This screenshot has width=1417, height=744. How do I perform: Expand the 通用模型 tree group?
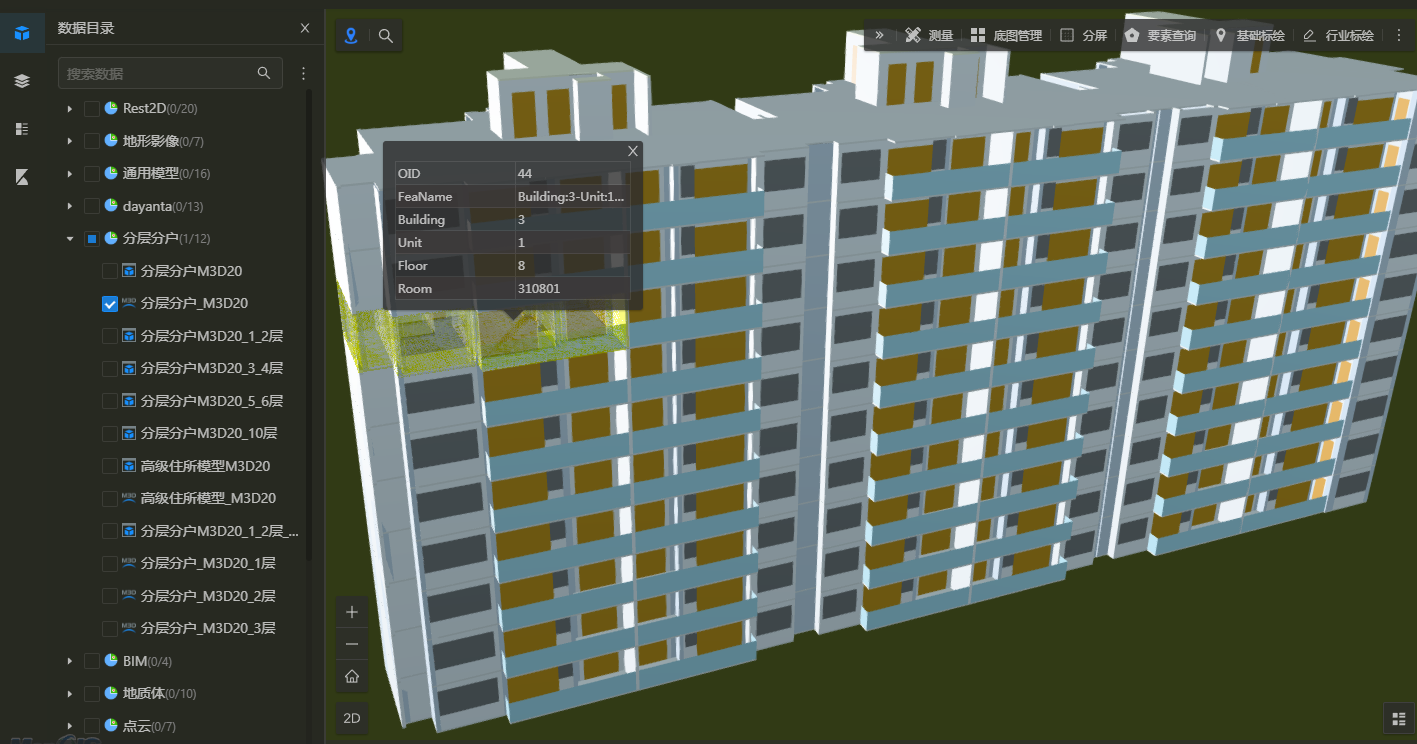[69, 173]
